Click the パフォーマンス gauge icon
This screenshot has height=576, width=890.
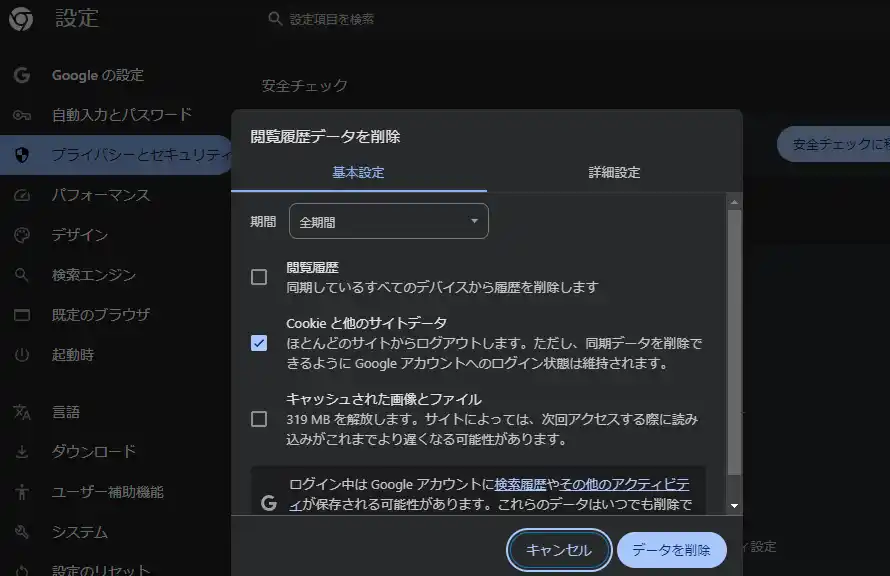tap(22, 195)
